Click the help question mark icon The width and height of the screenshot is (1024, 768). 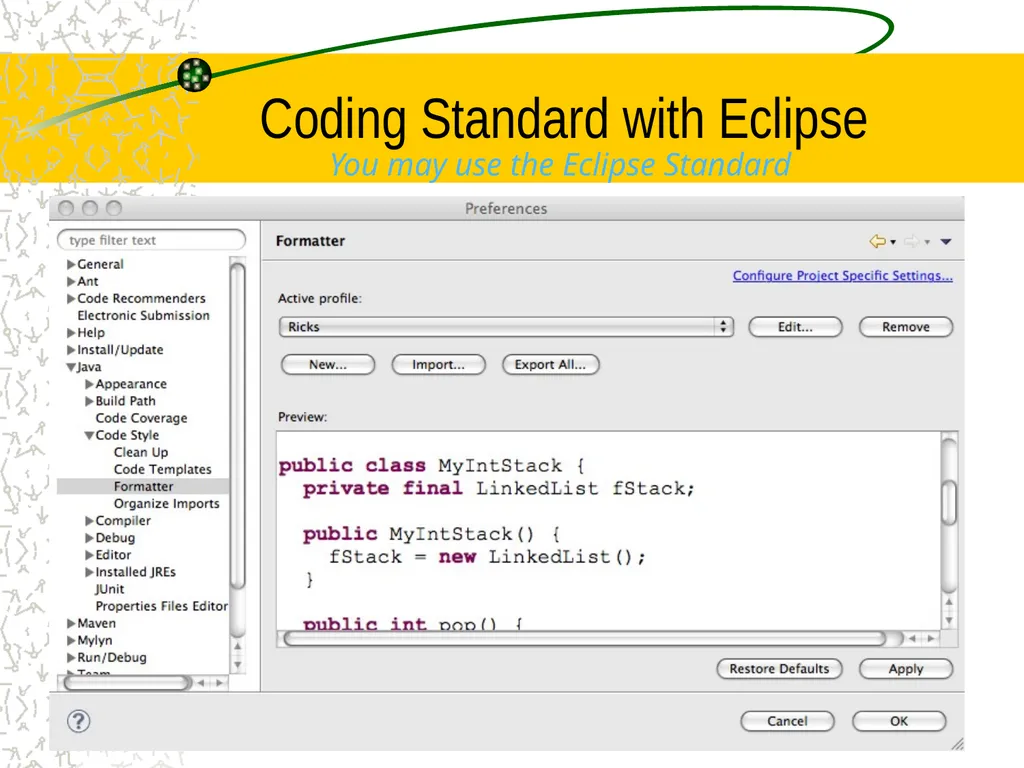click(x=79, y=721)
